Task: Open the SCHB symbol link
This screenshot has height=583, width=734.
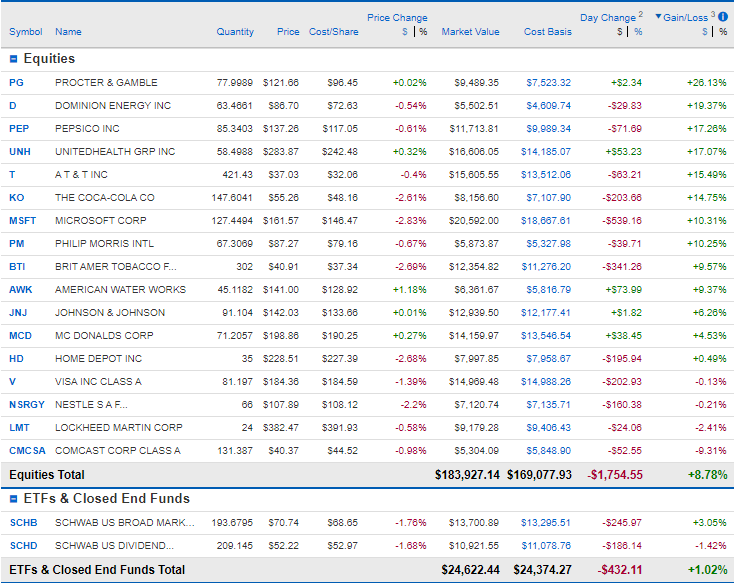Action: point(23,523)
